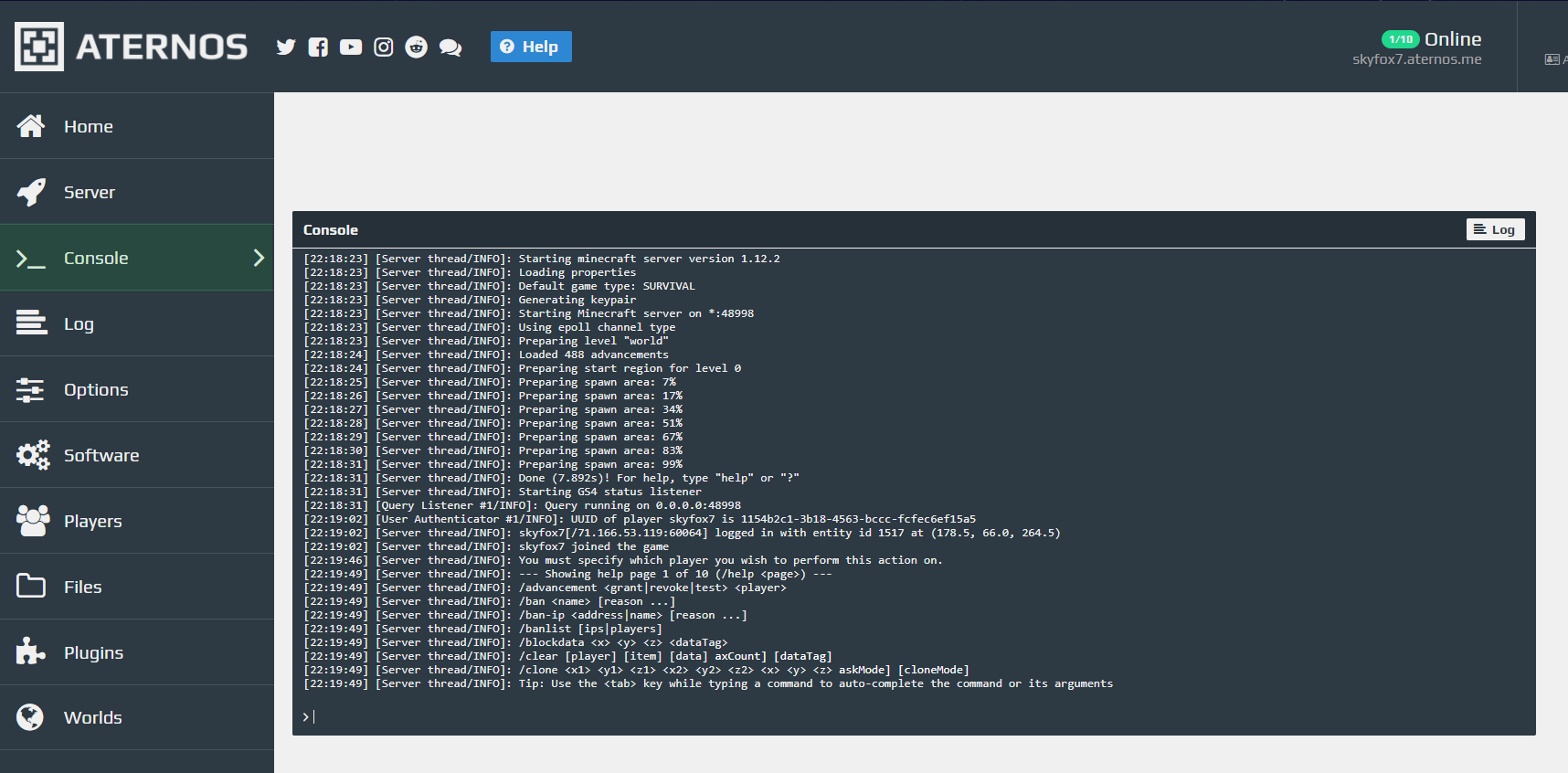Click the '/blockdata <x> <y> <z> <dataTag>' line
This screenshot has height=773, width=1568.
click(x=515, y=642)
